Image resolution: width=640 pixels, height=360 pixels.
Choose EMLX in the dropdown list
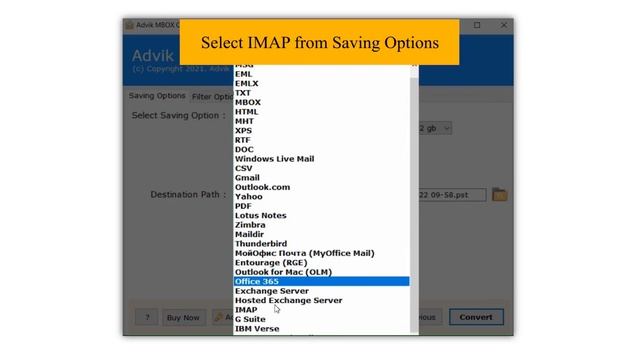point(322,84)
